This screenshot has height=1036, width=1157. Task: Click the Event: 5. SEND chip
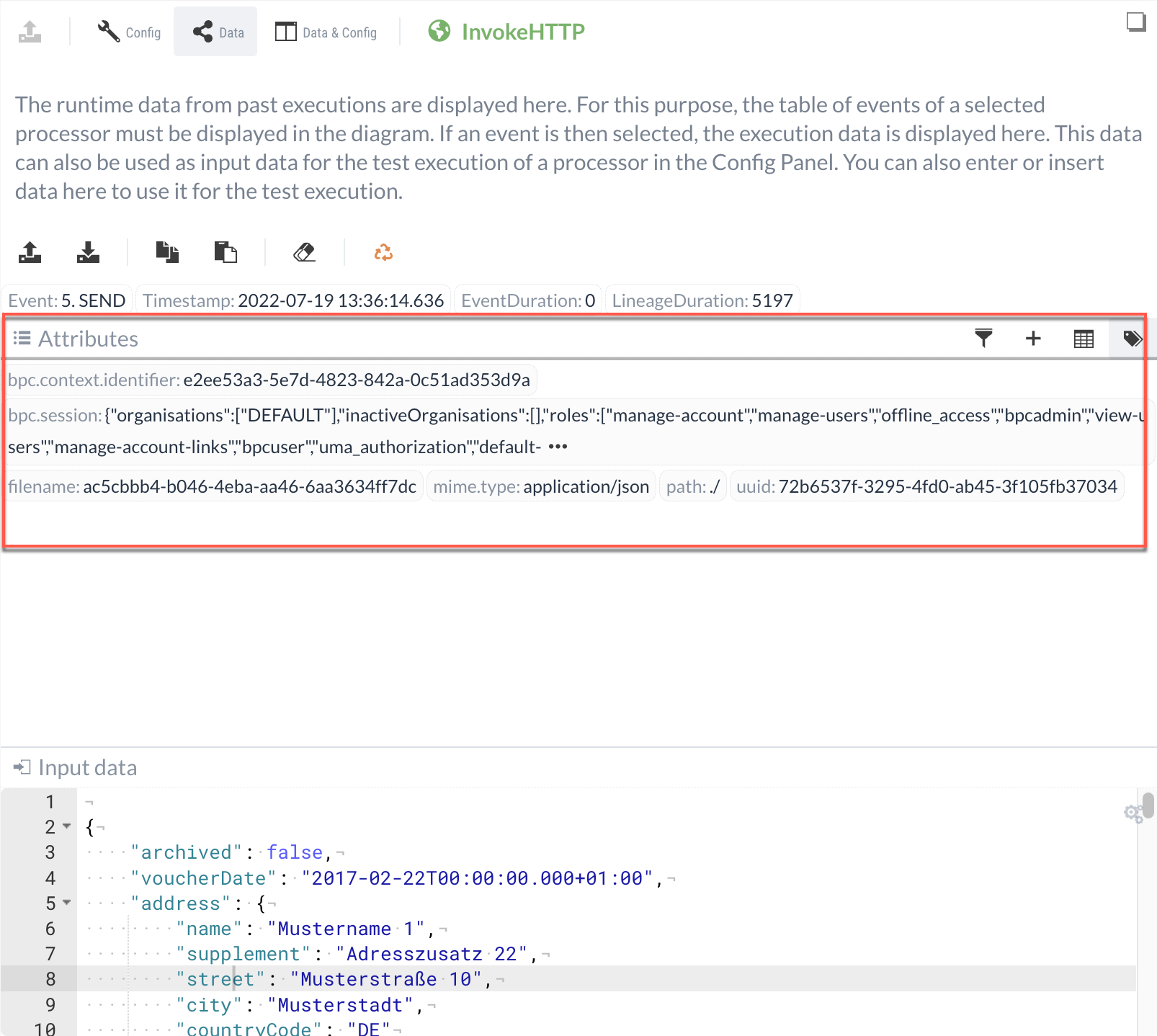click(67, 300)
